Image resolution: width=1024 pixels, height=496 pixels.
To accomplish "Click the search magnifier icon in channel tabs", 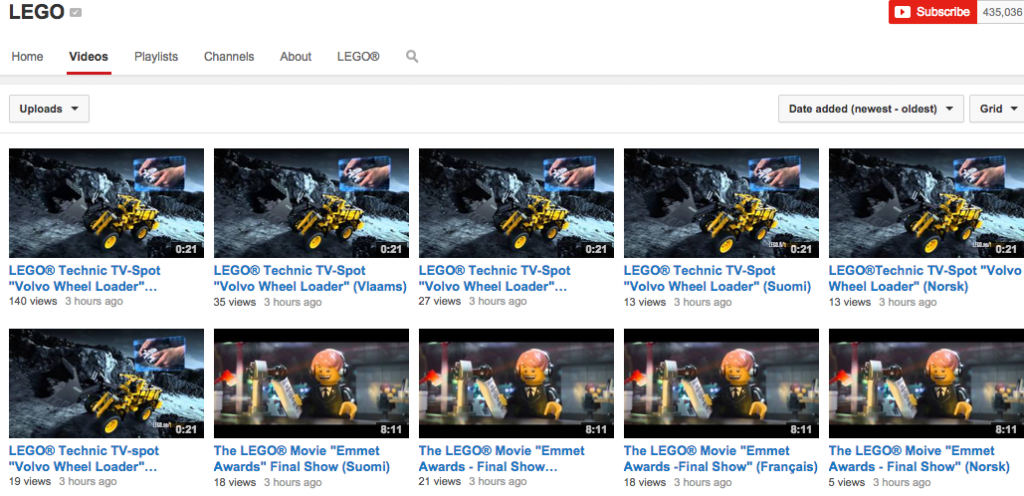I will 412,57.
